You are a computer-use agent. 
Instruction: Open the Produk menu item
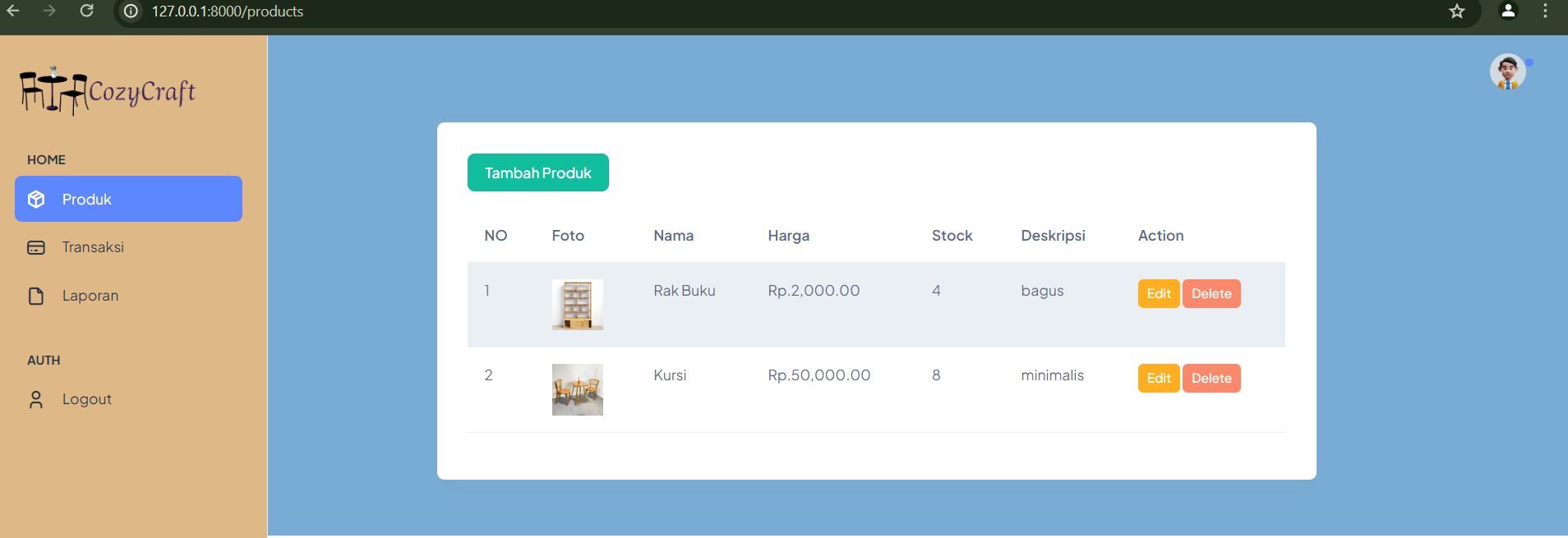(128, 199)
